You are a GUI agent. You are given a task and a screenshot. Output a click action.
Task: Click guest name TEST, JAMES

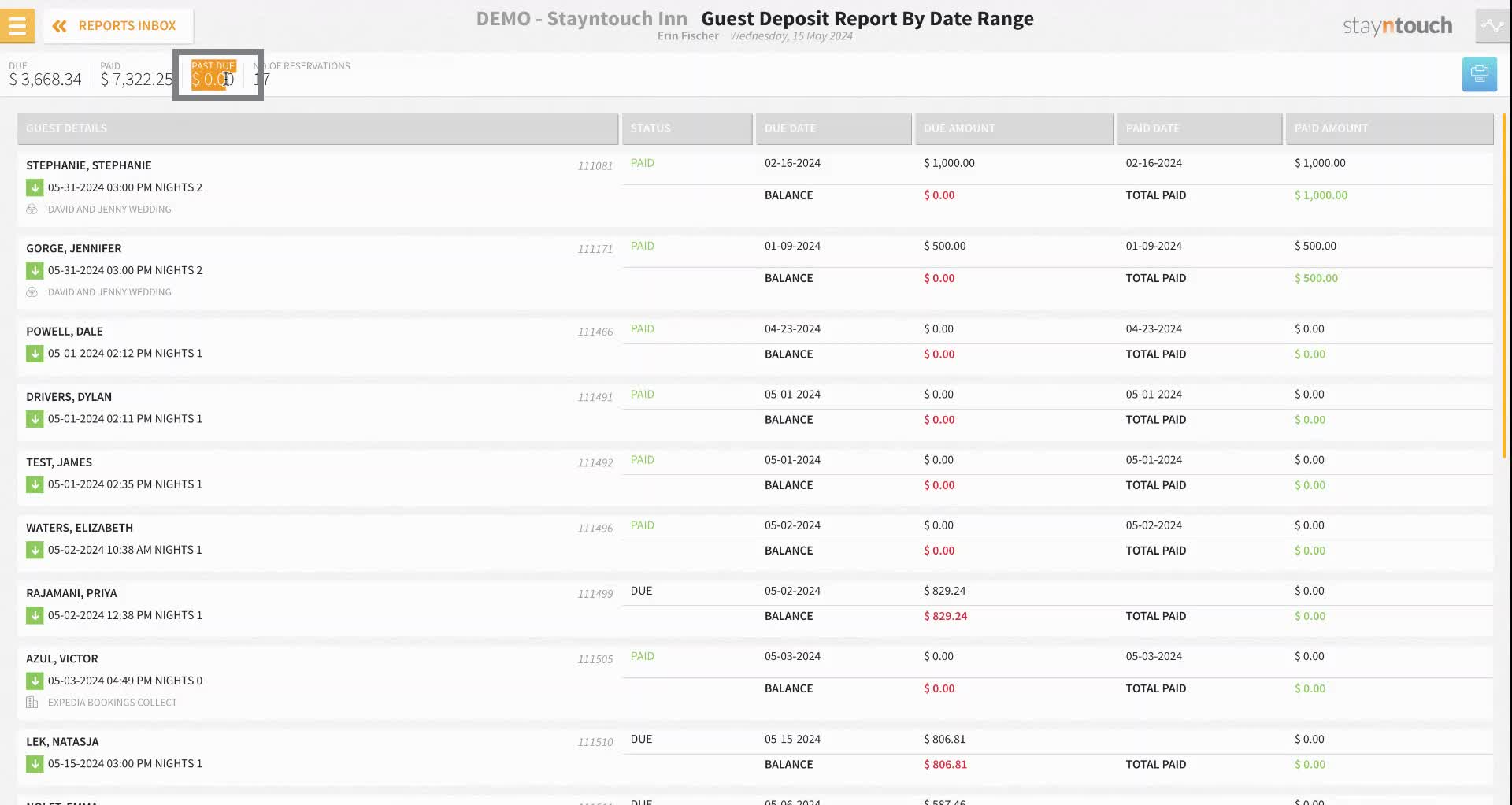[x=59, y=462]
